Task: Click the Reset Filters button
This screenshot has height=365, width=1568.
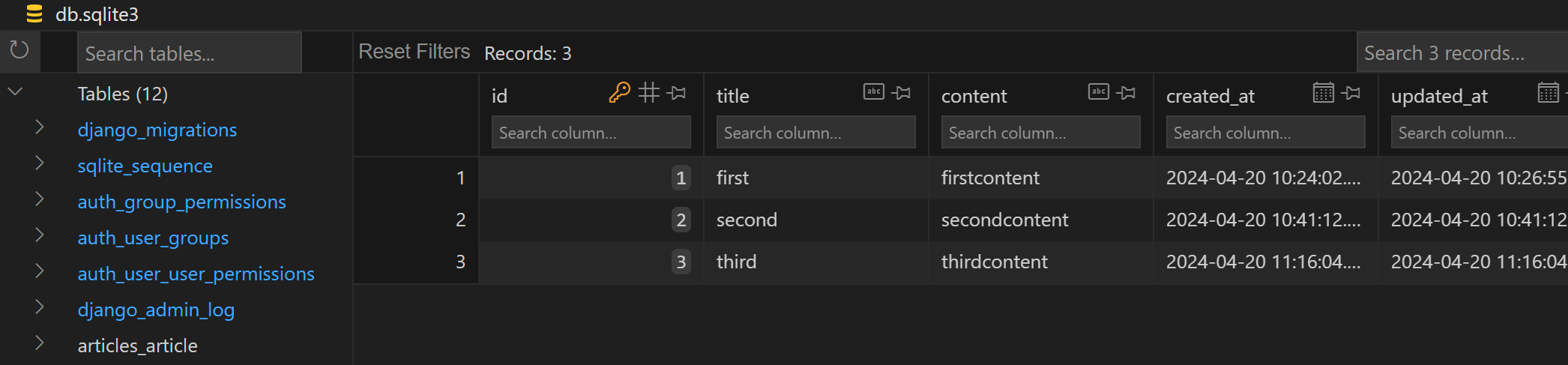Action: (414, 52)
